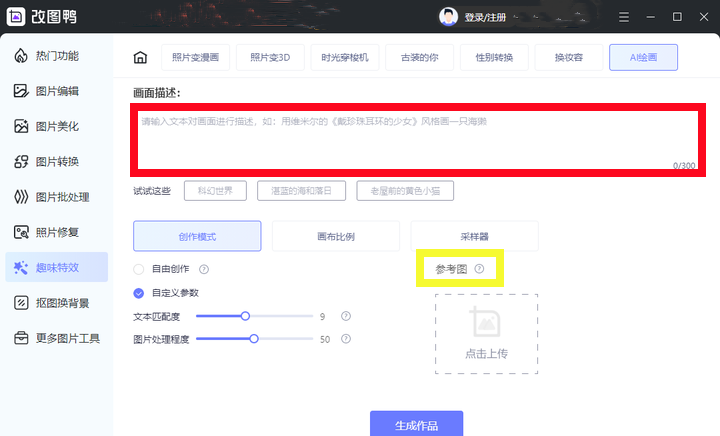This screenshot has height=436, width=720.
Task: Open the 性别转换 tab
Action: coord(494,57)
